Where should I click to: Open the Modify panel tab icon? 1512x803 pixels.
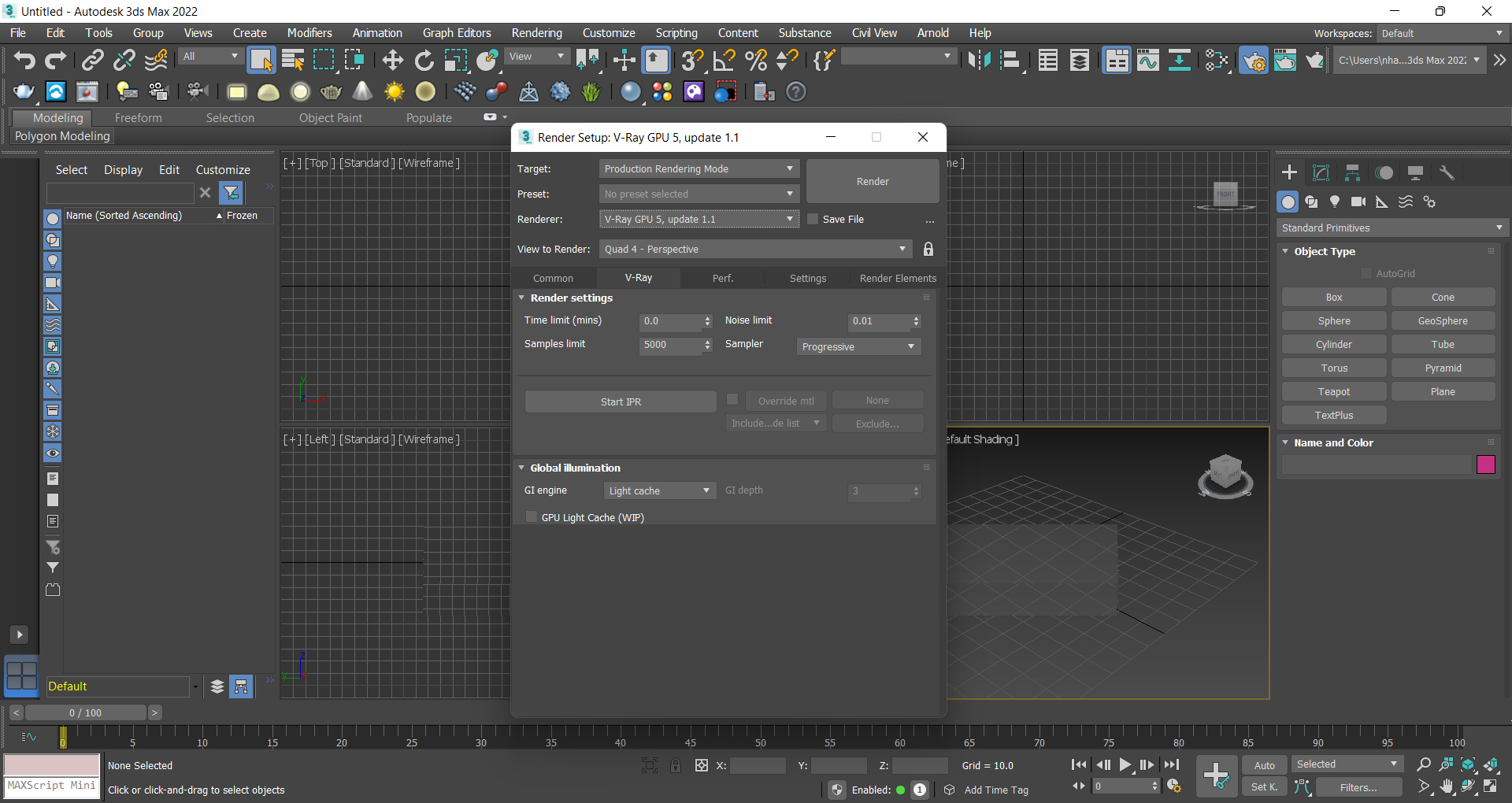click(1321, 172)
